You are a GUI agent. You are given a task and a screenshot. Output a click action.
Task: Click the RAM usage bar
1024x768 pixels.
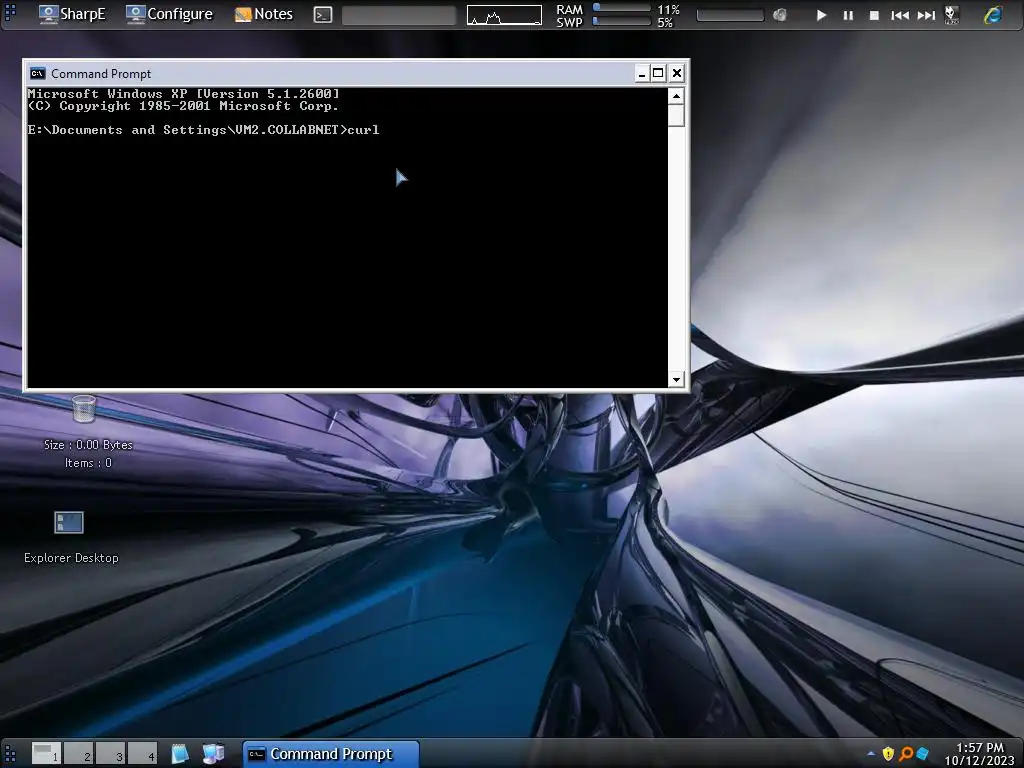pos(622,8)
